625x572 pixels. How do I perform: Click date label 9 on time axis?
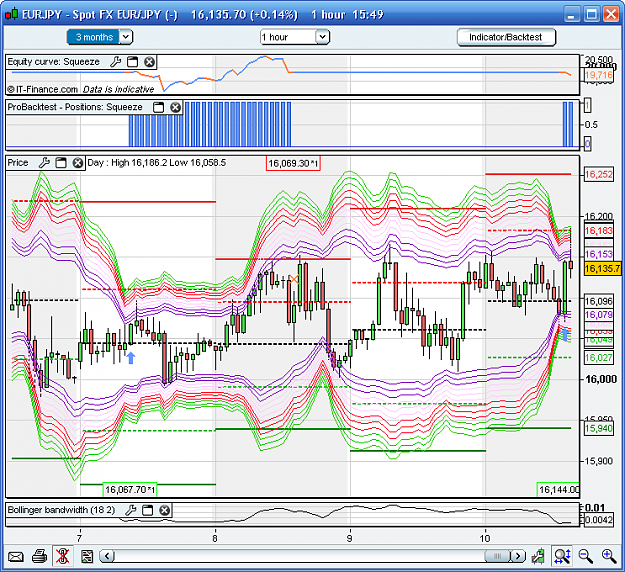click(x=350, y=539)
